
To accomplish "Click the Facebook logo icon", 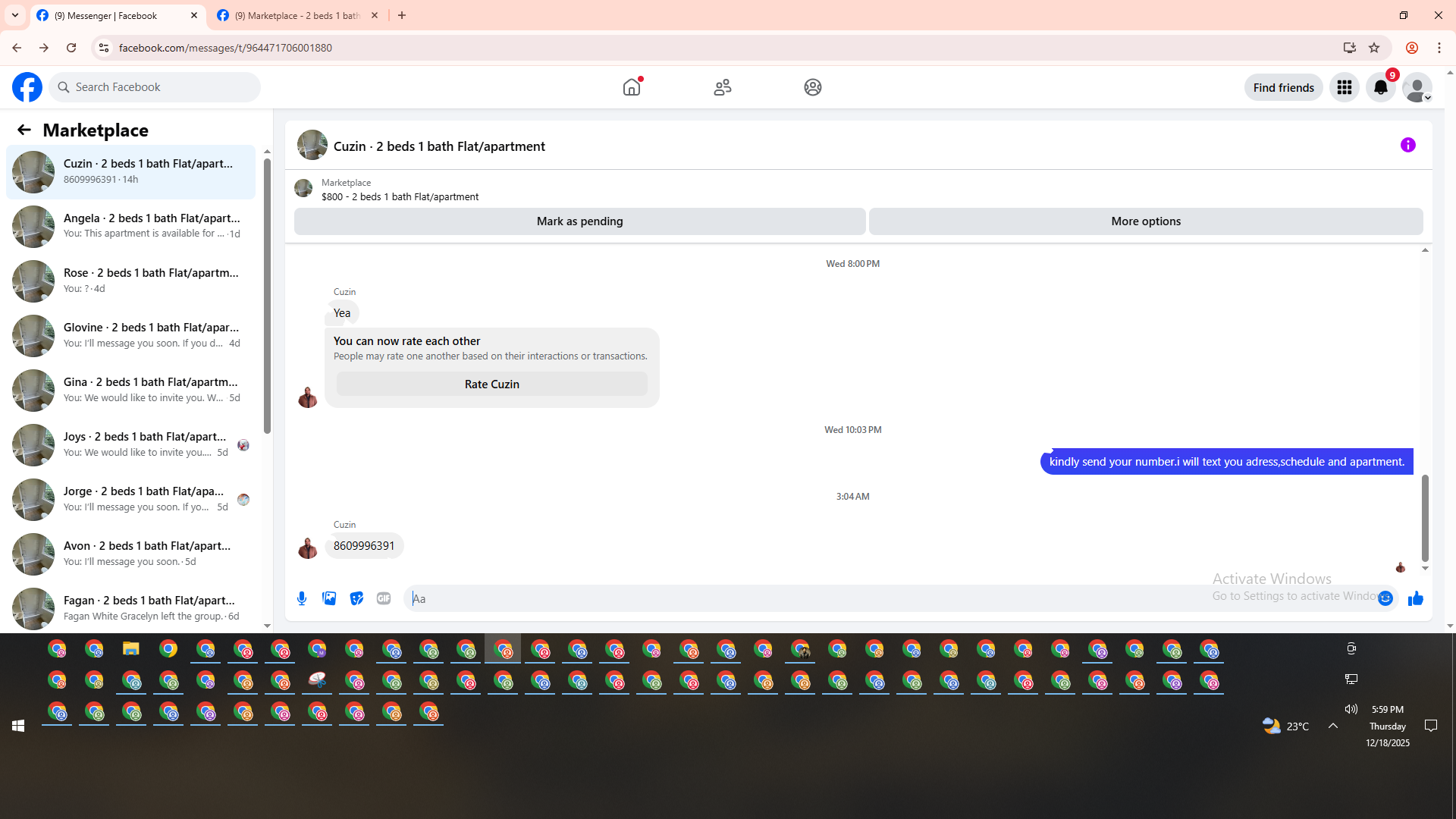I will (27, 87).
